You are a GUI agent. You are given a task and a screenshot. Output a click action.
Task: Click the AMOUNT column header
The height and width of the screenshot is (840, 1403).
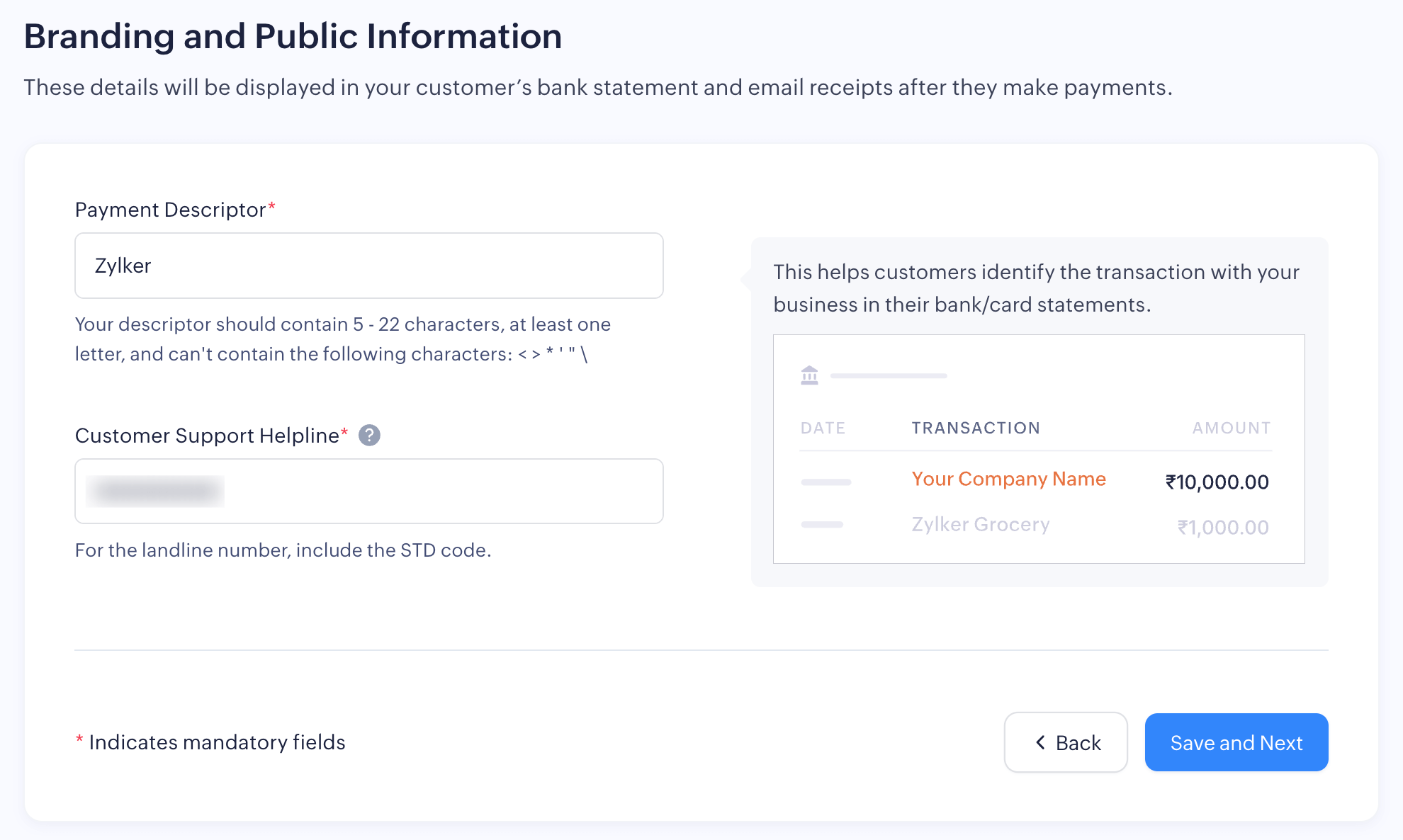click(1231, 428)
